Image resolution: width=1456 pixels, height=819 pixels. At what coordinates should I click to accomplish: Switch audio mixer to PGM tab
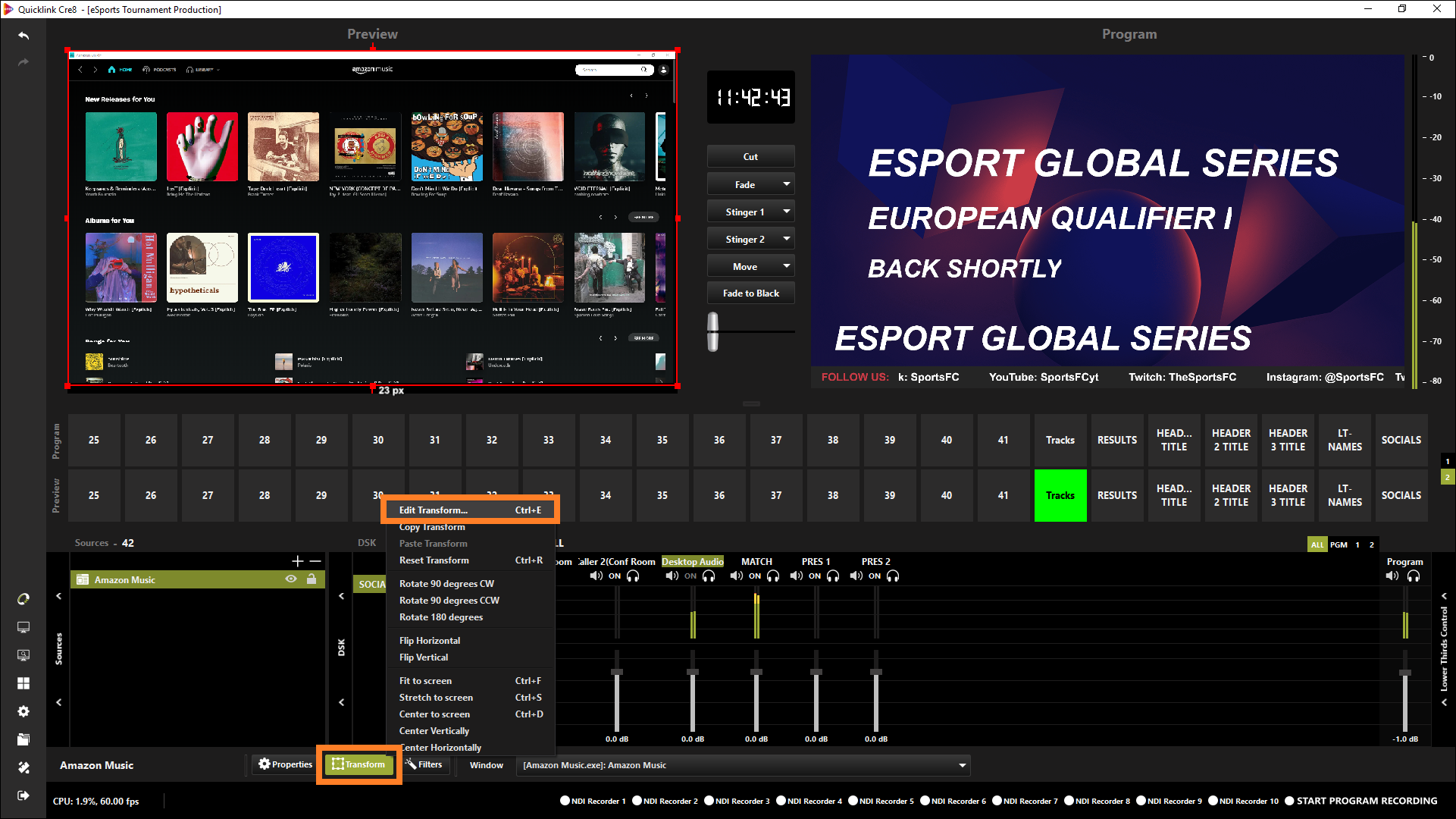coord(1339,544)
